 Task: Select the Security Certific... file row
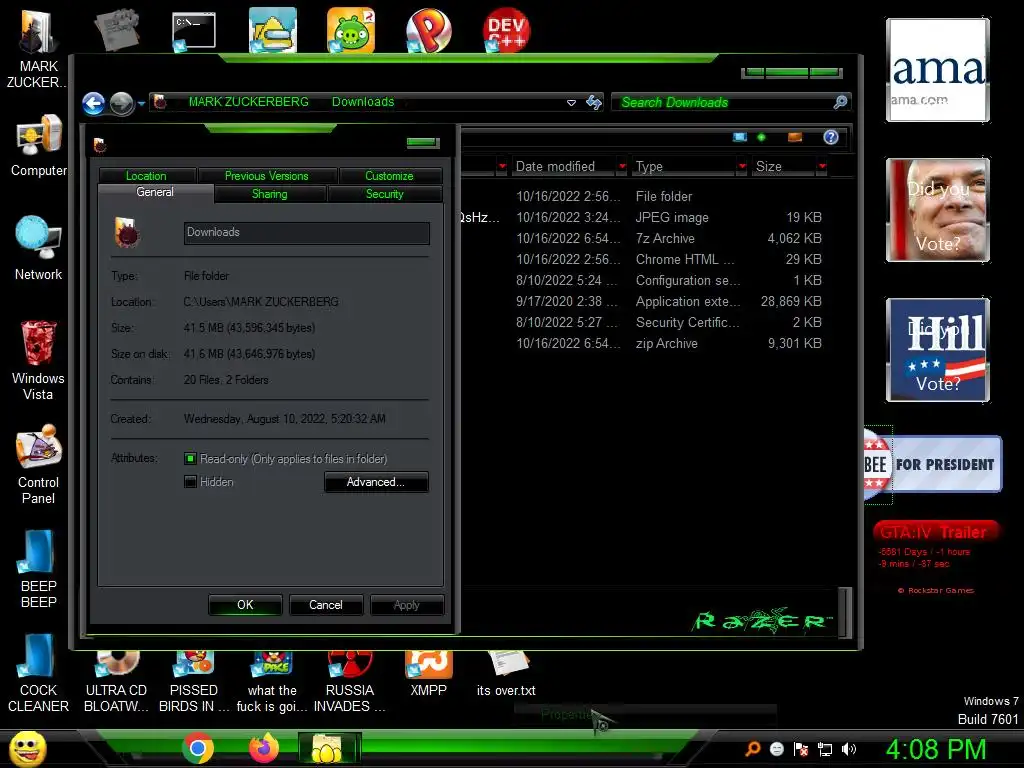click(641, 322)
